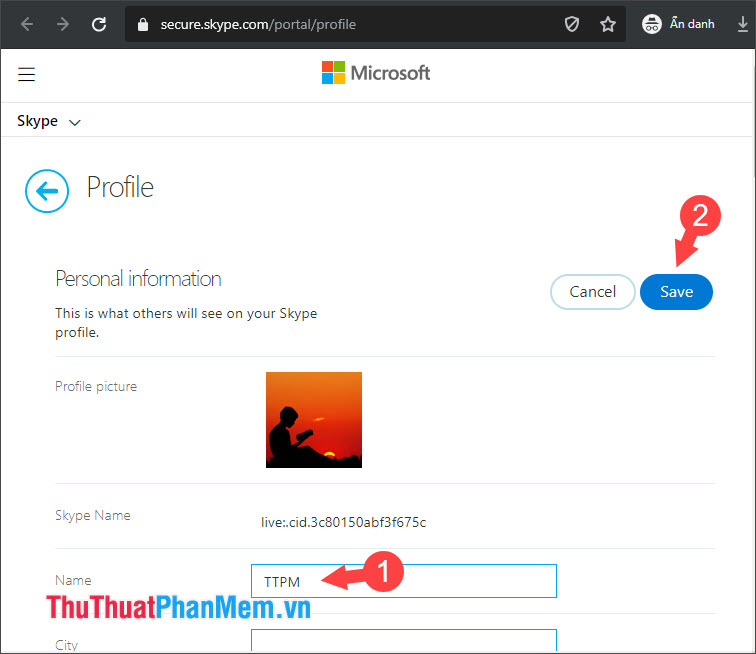The width and height of the screenshot is (756, 654).
Task: Go back with the browser back arrow
Action: pyautogui.click(x=27, y=24)
